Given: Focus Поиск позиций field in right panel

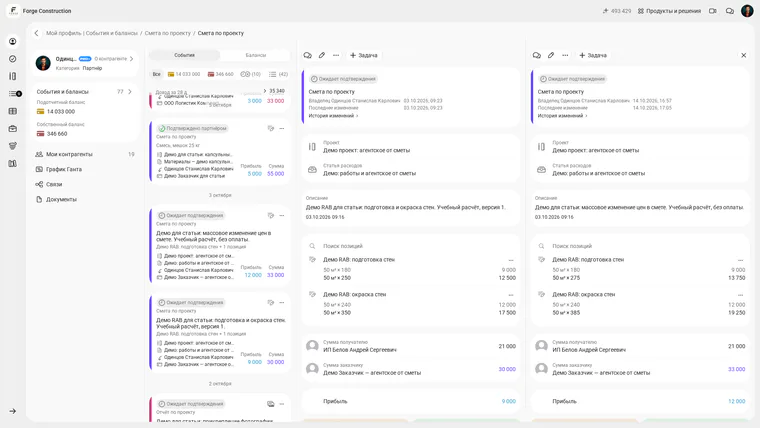Looking at the screenshot, I should 640,246.
